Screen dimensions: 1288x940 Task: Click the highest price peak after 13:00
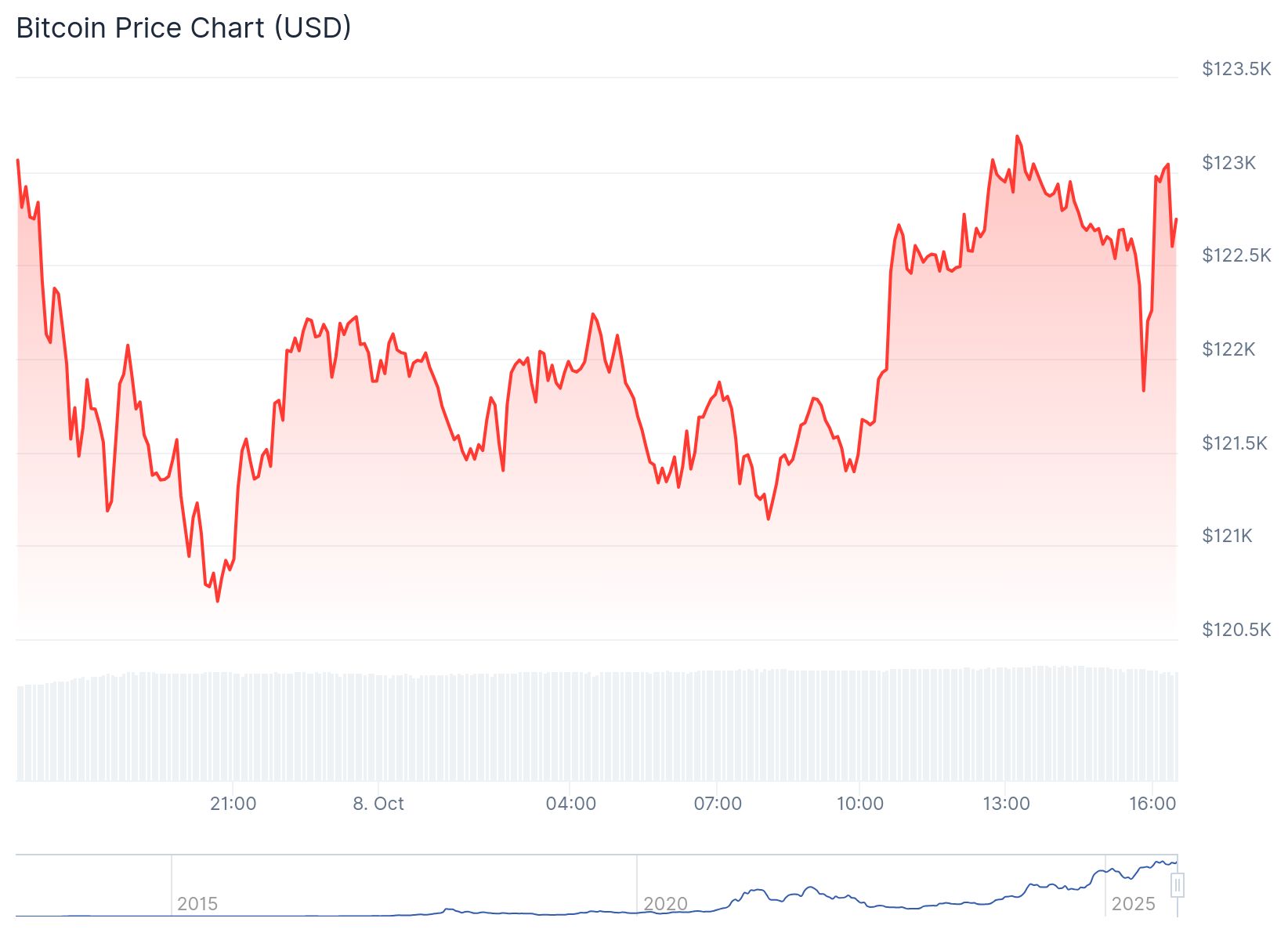tap(1017, 136)
